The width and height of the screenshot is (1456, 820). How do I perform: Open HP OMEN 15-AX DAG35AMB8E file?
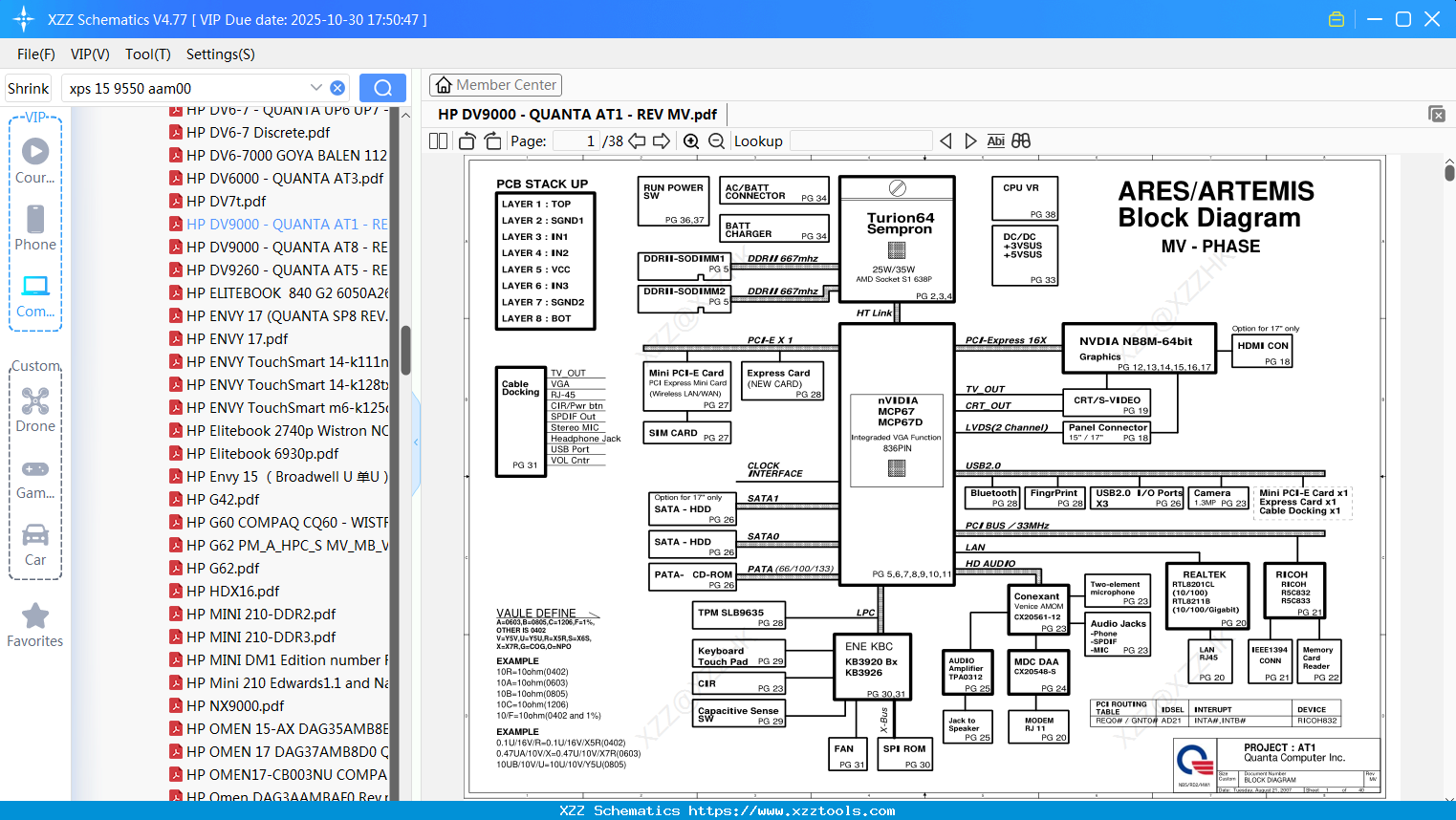(287, 729)
